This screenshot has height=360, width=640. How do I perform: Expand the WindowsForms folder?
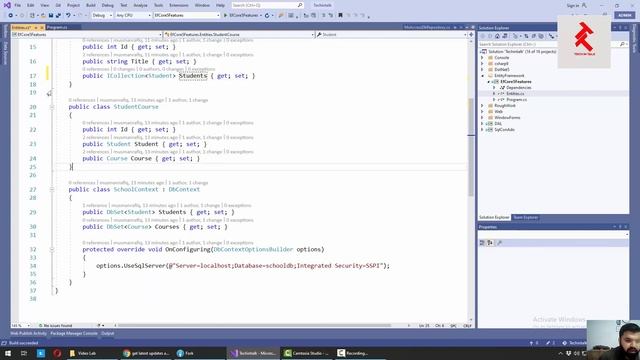click(x=482, y=118)
